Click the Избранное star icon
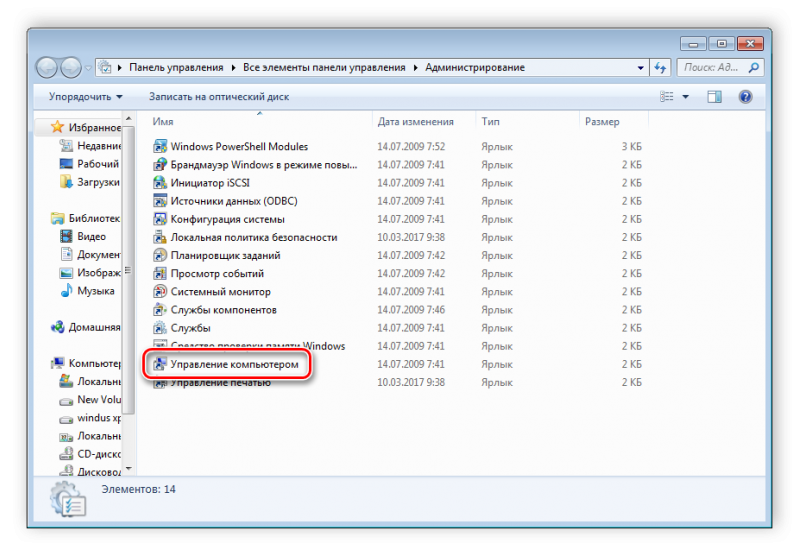800x556 pixels. pyautogui.click(x=58, y=127)
